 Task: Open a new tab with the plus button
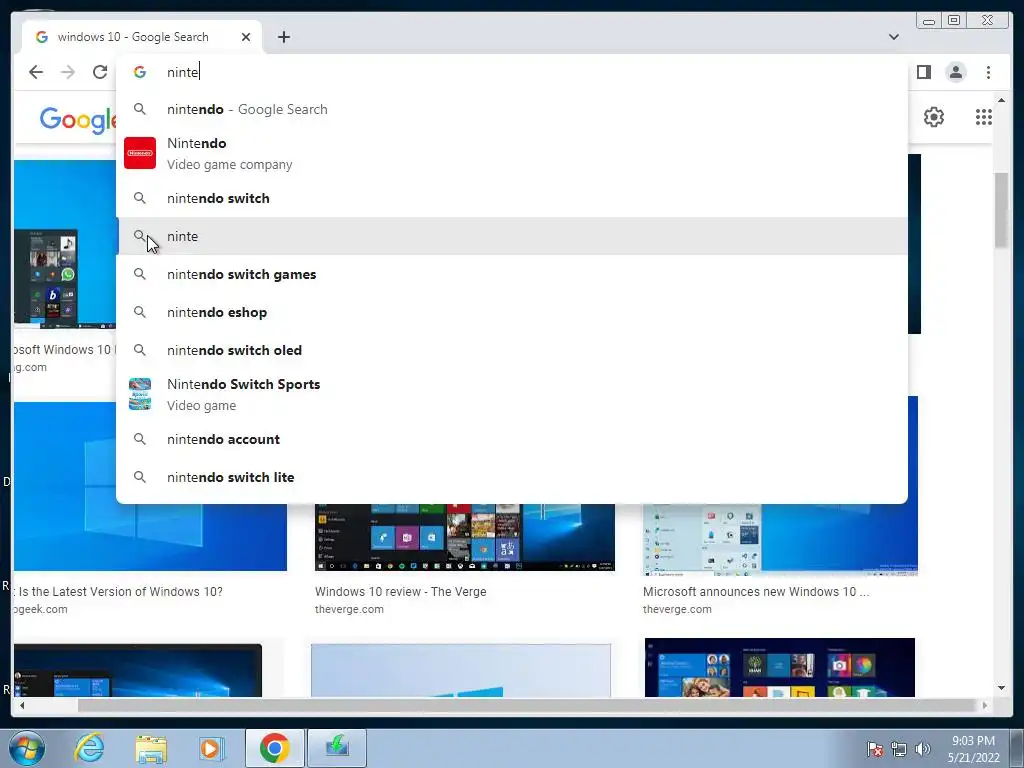point(283,37)
